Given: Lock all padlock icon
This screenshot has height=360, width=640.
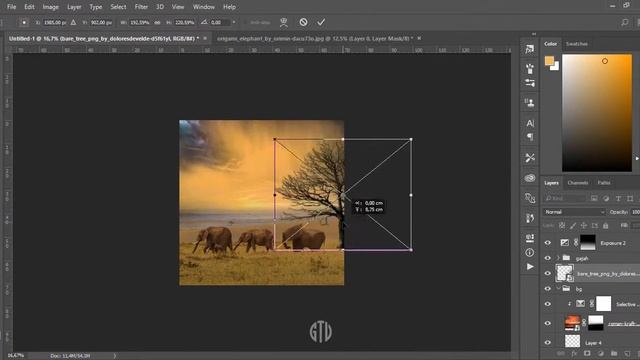Looking at the screenshot, I should click(606, 225).
